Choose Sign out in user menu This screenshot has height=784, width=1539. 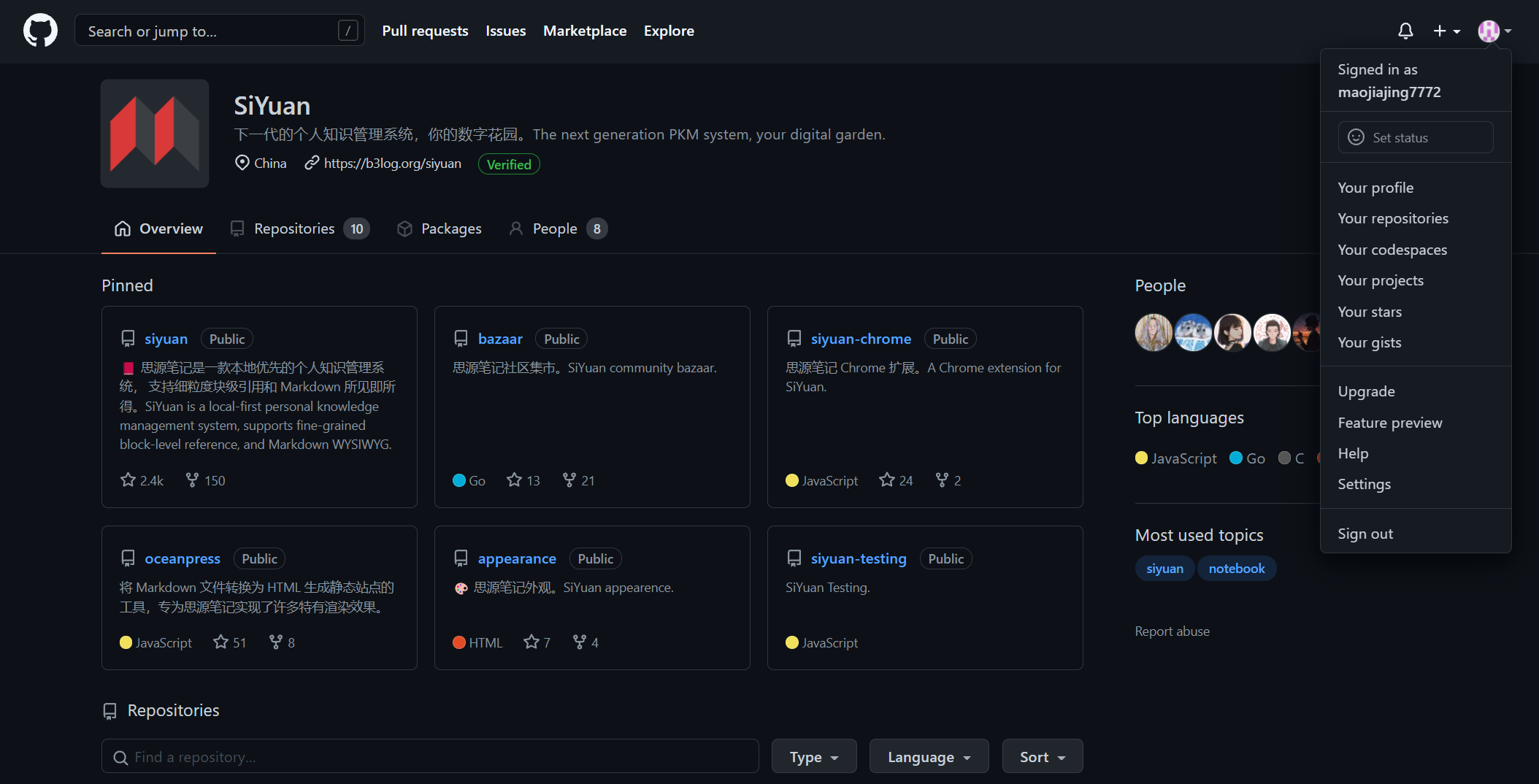coord(1365,534)
